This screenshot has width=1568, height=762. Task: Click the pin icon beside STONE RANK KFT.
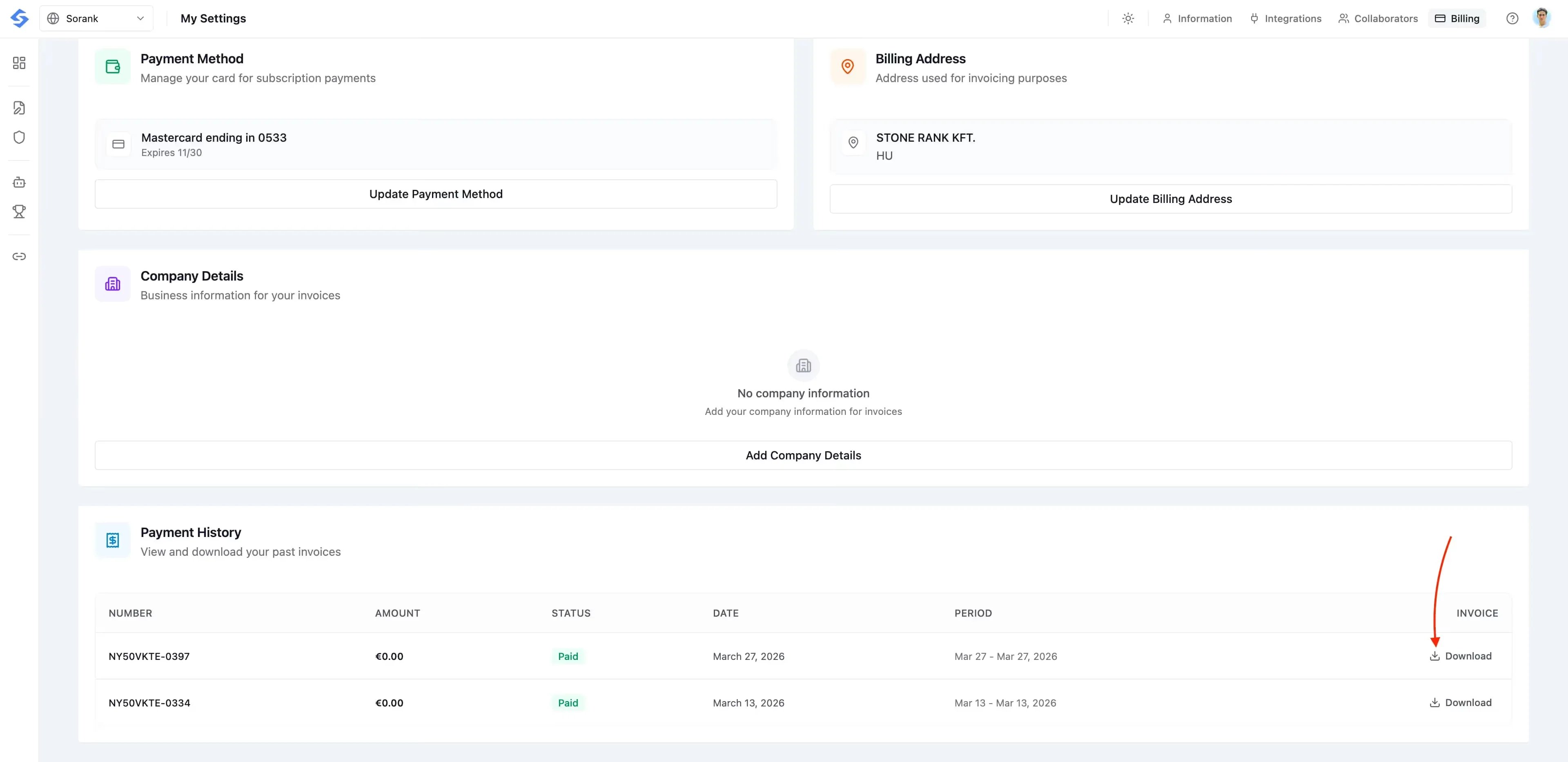(853, 143)
